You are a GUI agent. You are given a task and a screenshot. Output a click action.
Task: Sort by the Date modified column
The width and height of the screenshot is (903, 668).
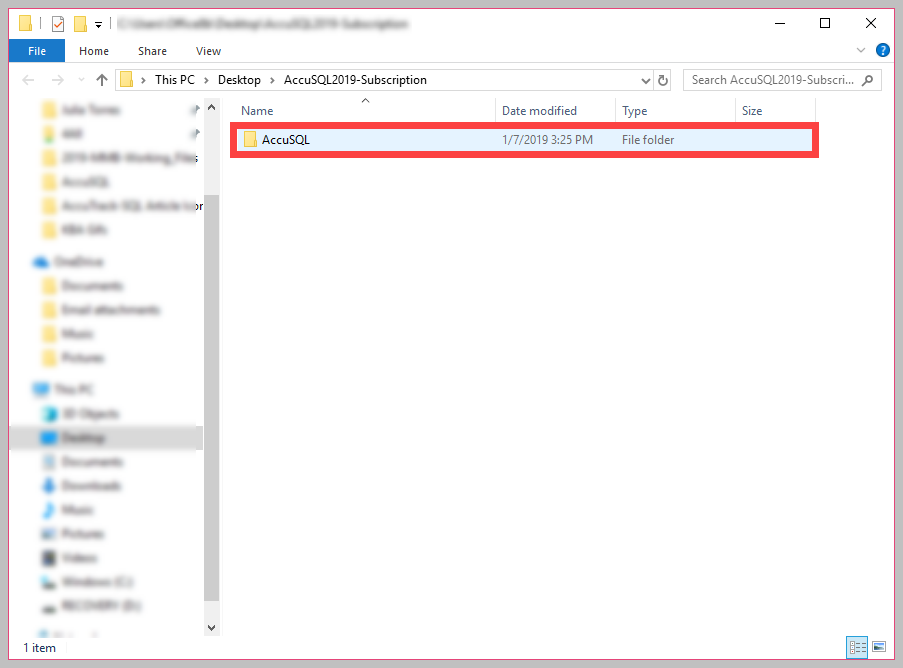539,111
